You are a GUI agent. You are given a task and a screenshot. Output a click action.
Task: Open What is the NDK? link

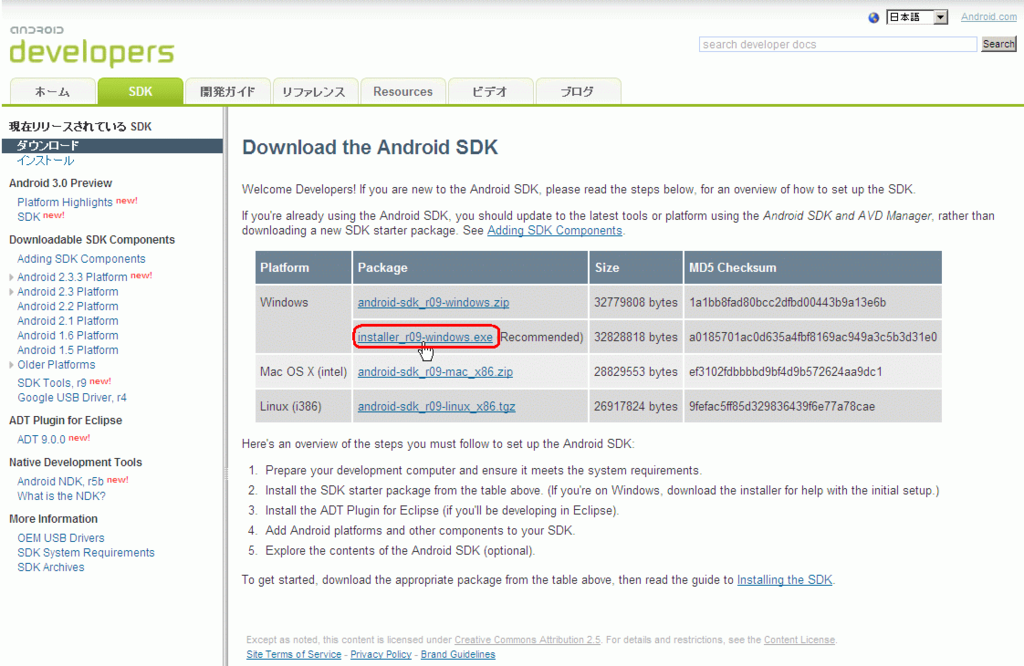coord(61,496)
